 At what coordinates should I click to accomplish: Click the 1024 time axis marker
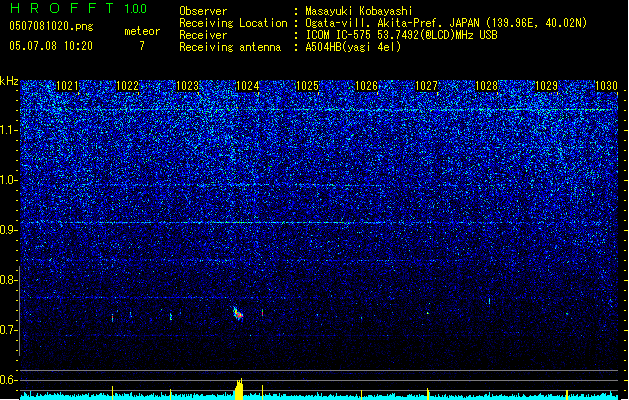coord(248,86)
